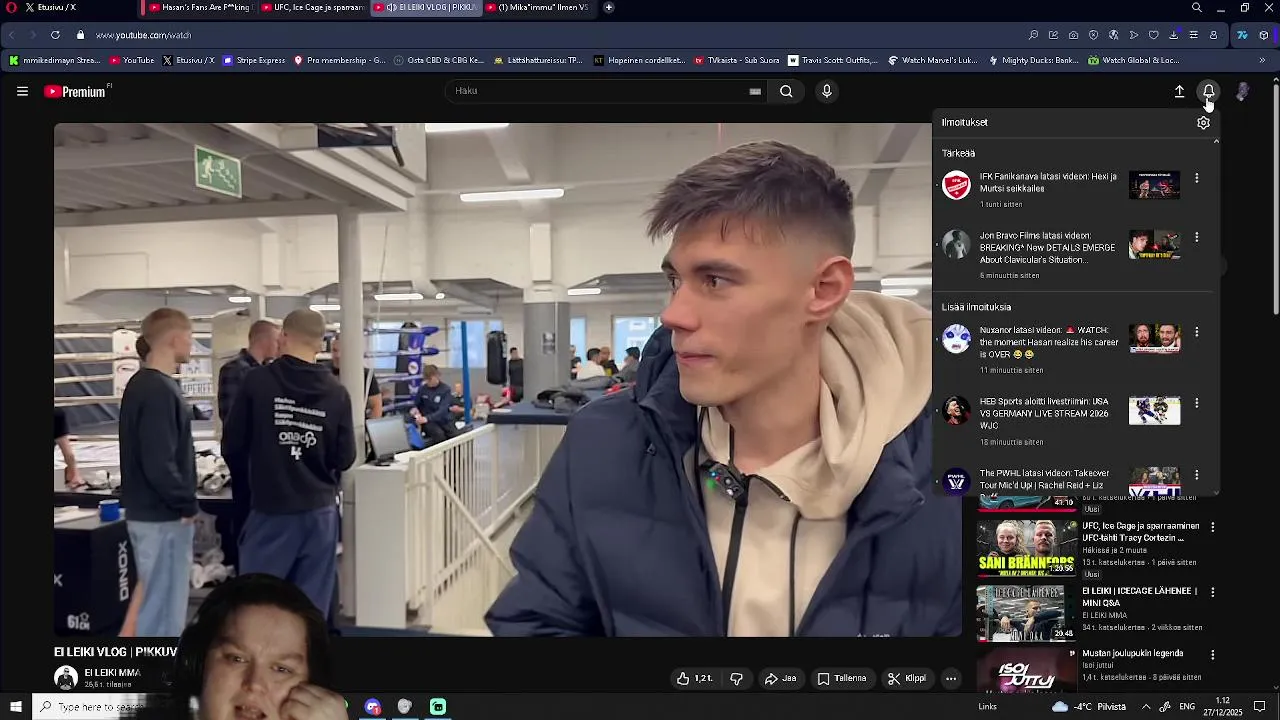
Task: Close notifications via the bell icon
Action: [1209, 91]
